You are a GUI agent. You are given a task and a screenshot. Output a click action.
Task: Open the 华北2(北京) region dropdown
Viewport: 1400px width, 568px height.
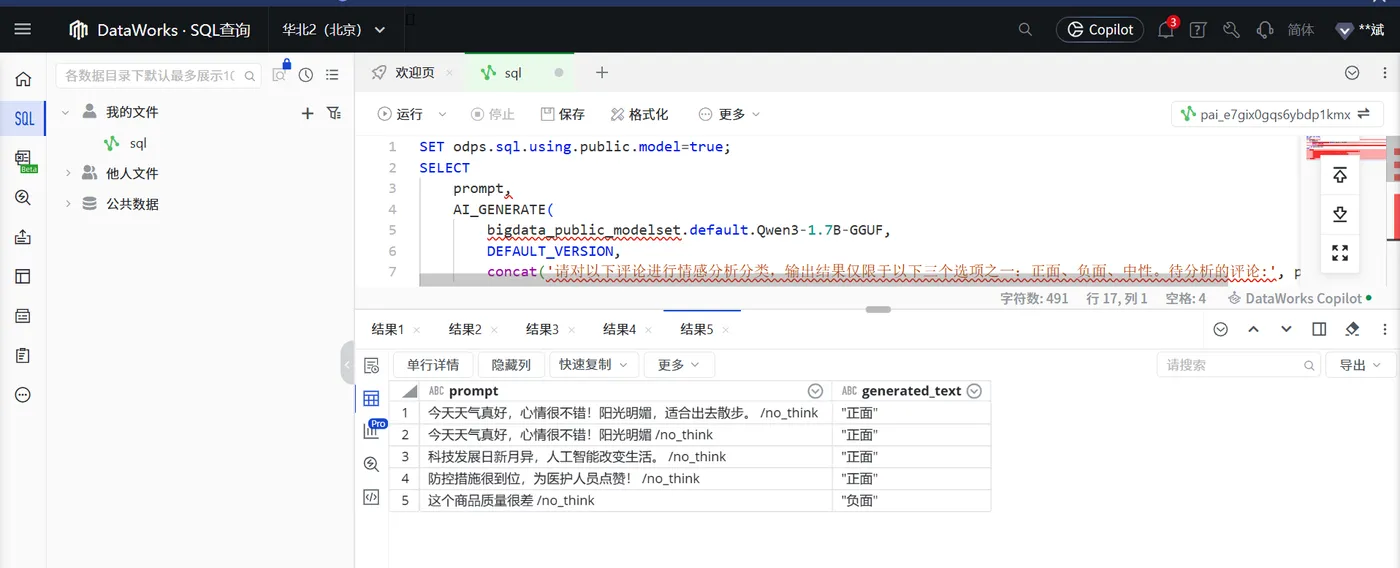pos(334,30)
